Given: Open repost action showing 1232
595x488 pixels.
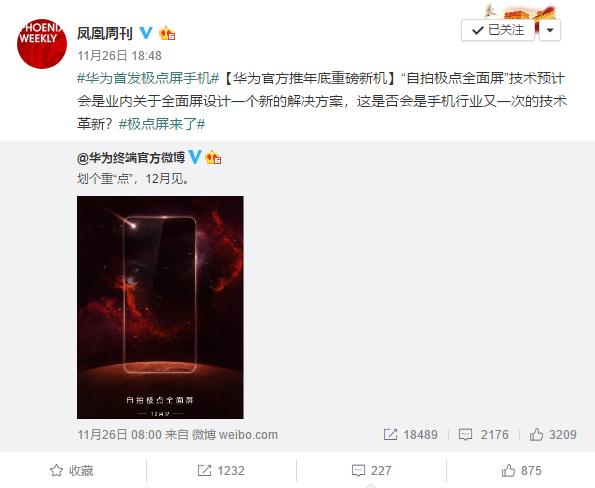Looking at the screenshot, I should click(x=221, y=471).
